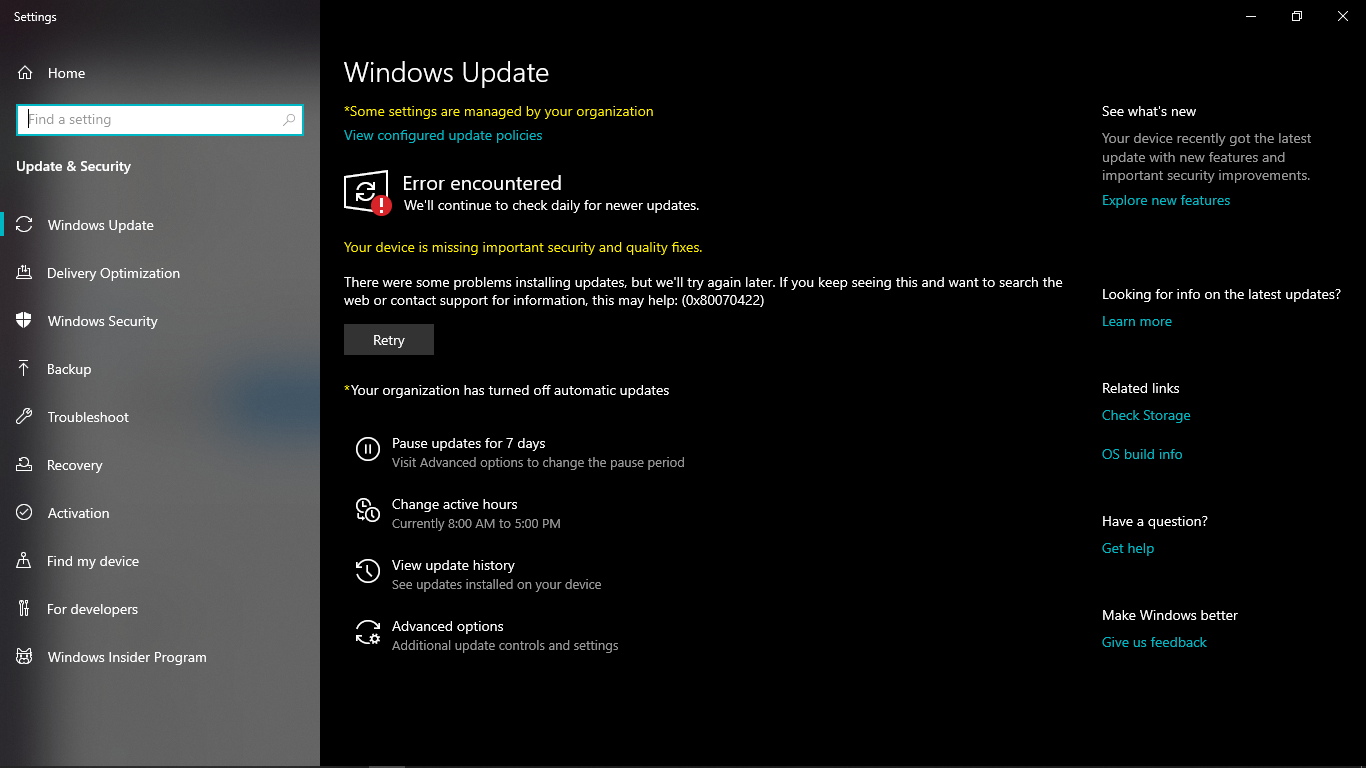Click the Error encountered heading
This screenshot has height=768, width=1366.
click(482, 183)
